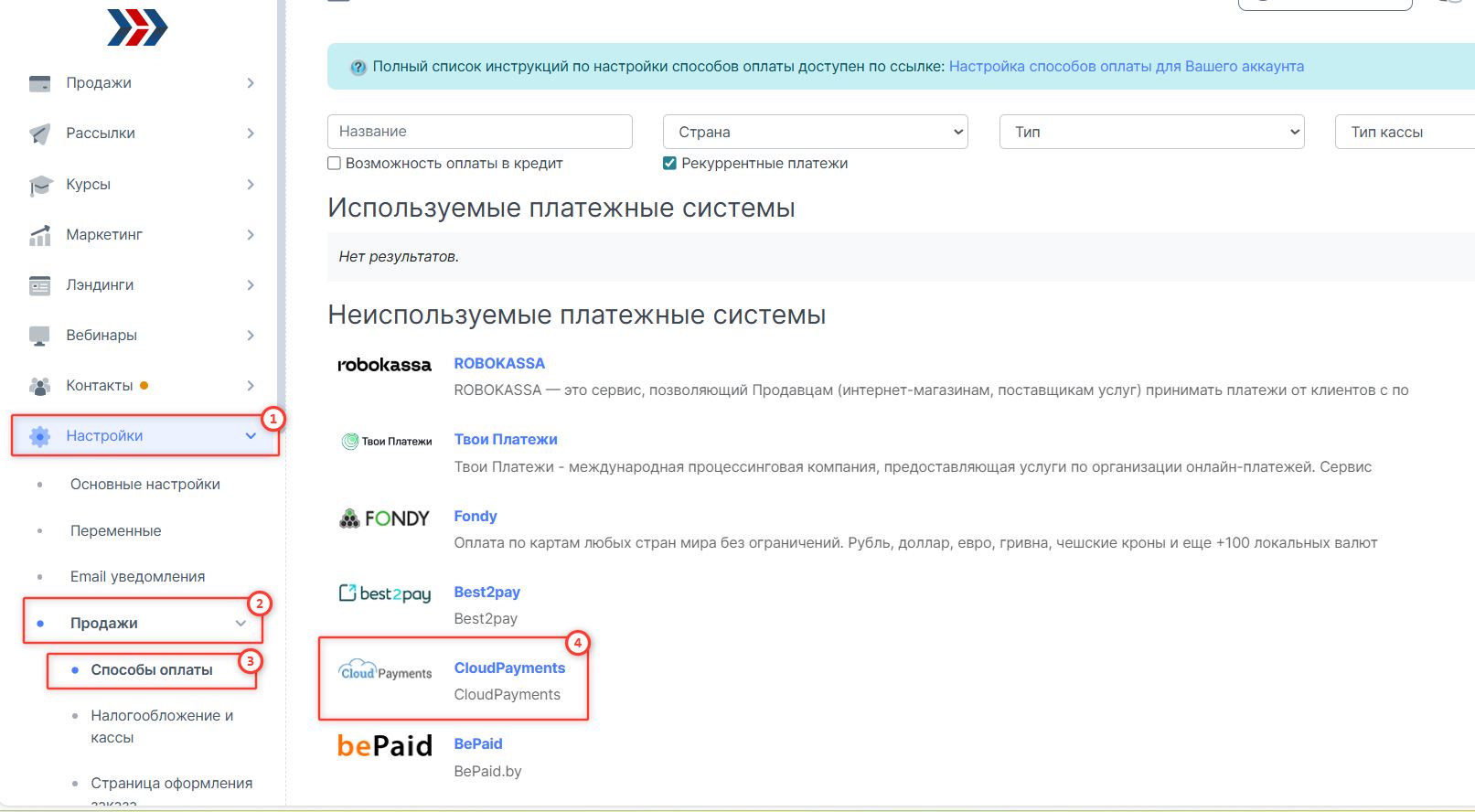
Task: Open the Тип кассы dropdown
Action: (1404, 132)
